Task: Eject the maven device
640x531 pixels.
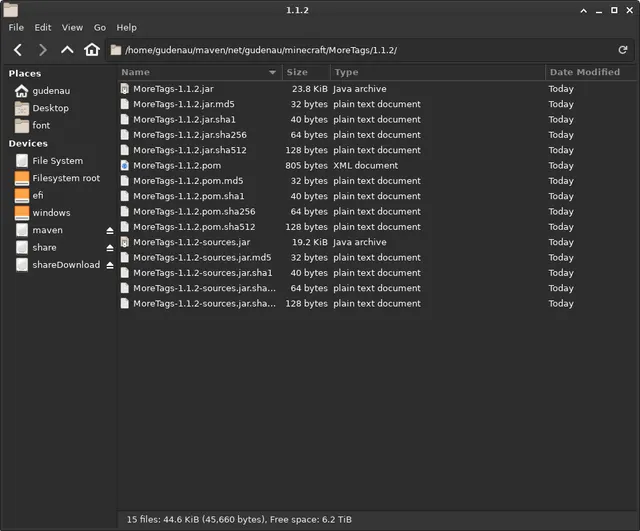Action: pyautogui.click(x=110, y=231)
